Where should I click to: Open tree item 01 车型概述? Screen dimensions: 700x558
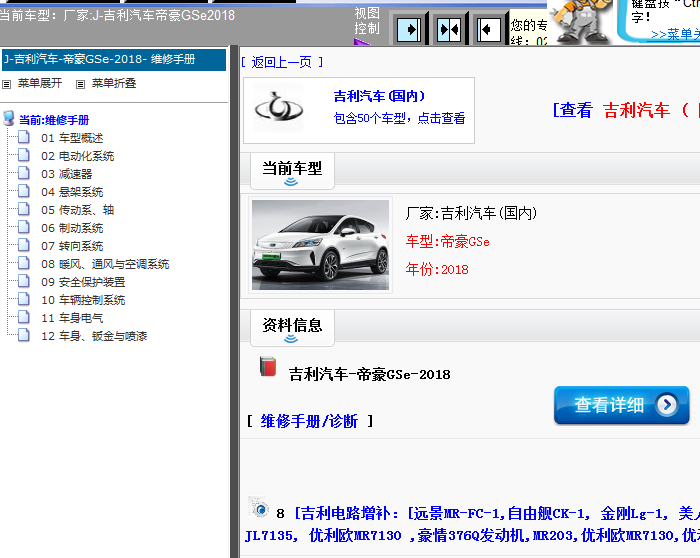pos(72,138)
